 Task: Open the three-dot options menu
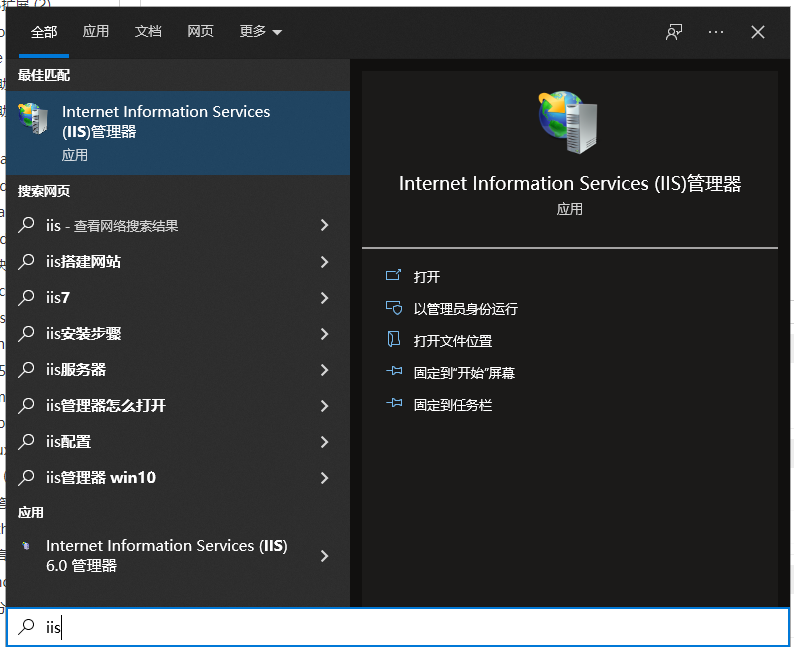(x=716, y=32)
